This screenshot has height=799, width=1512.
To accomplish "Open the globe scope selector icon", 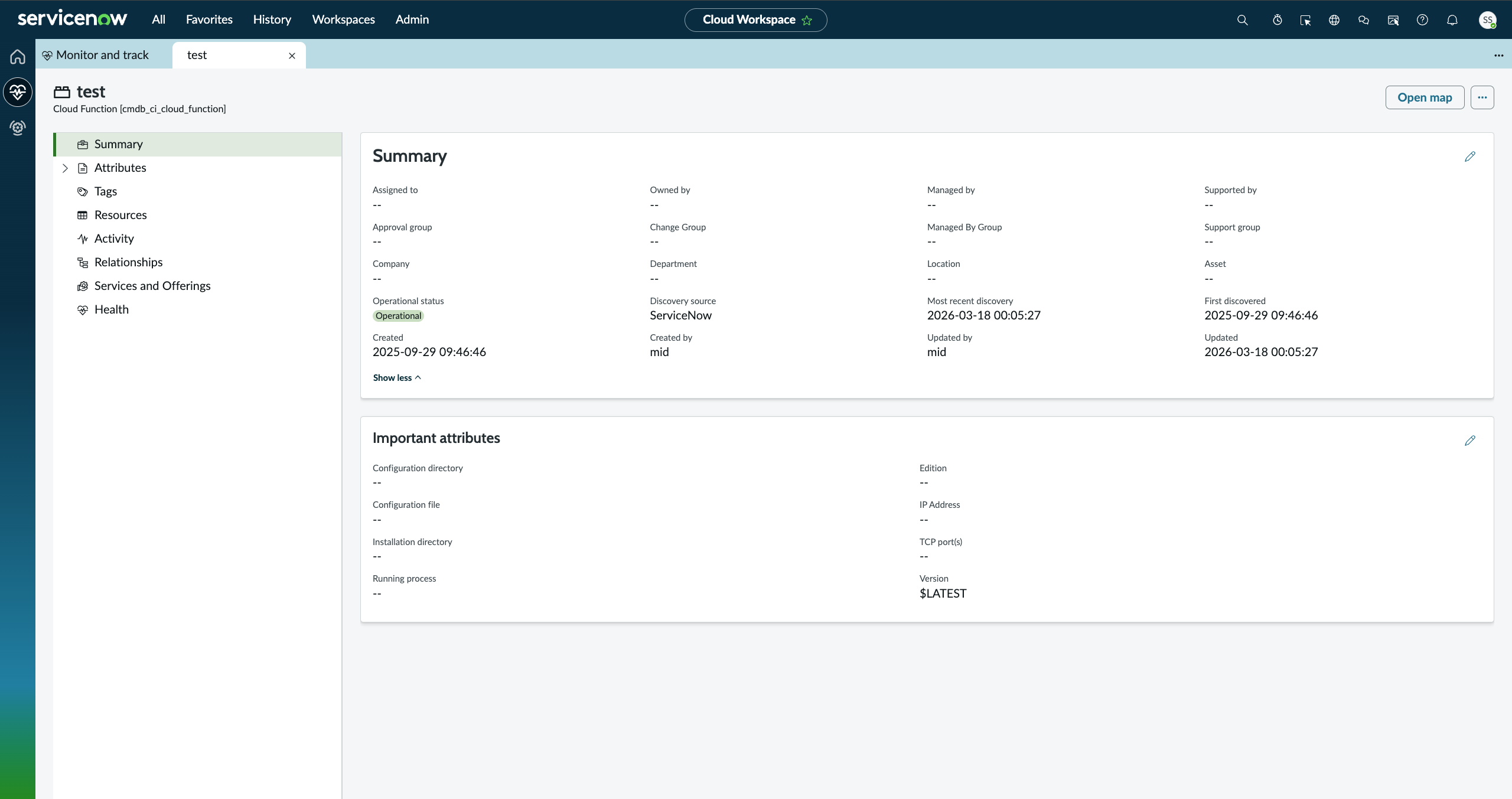I will pos(1334,20).
